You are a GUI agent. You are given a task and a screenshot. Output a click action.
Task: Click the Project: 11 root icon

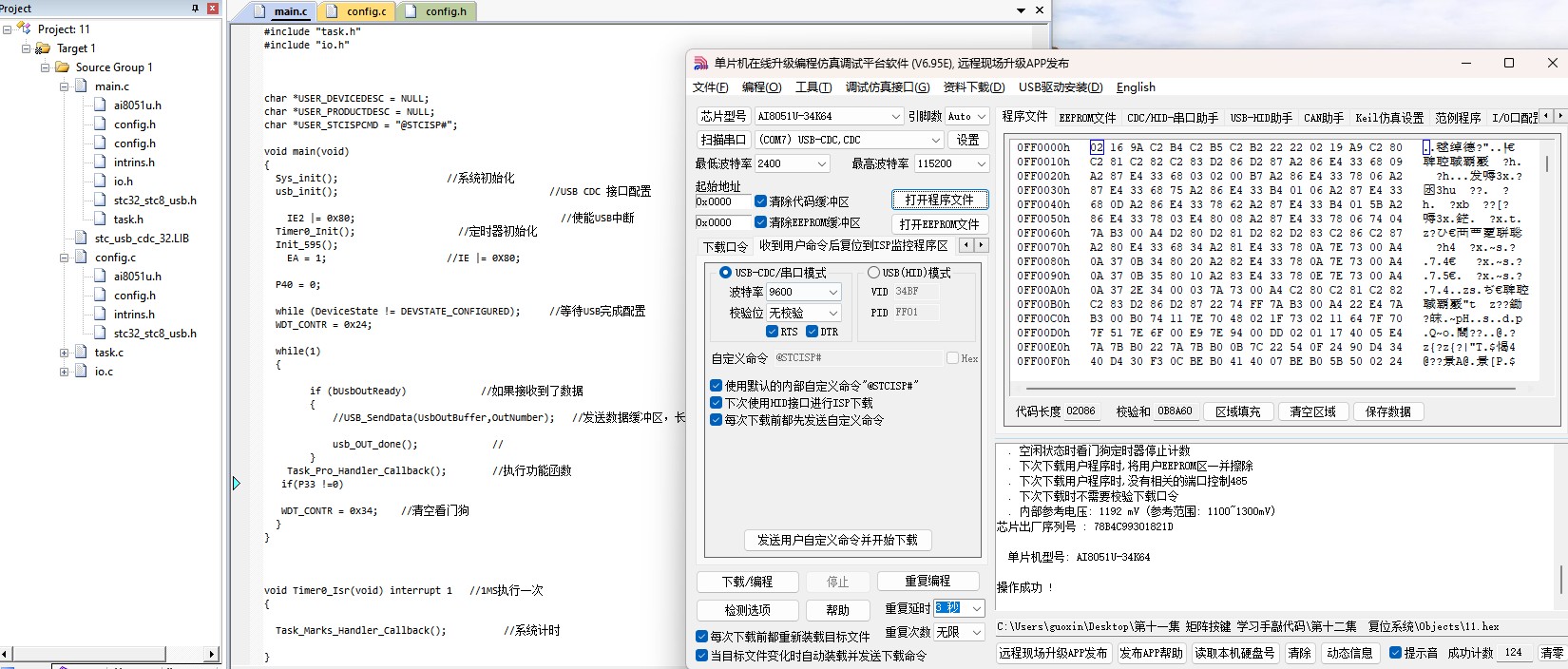click(x=25, y=29)
